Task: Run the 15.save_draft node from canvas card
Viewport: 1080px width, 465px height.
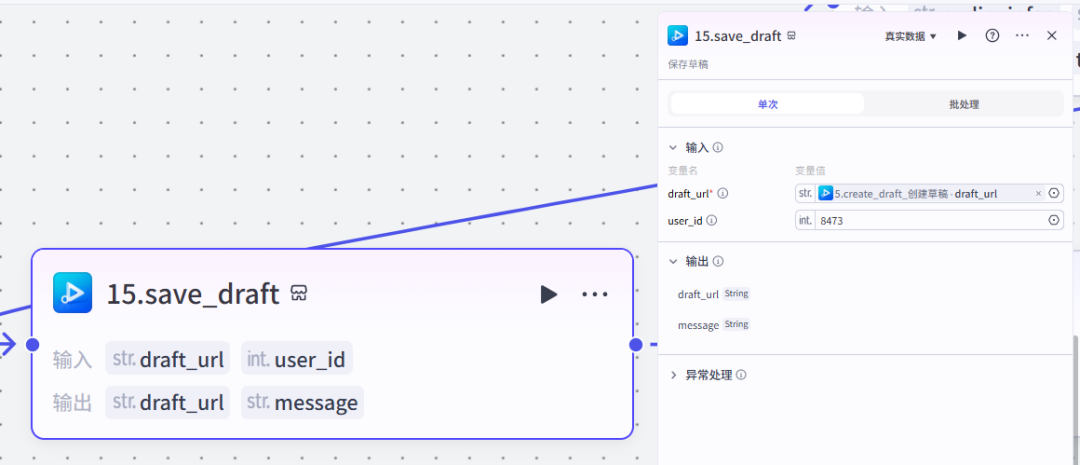Action: pos(548,295)
